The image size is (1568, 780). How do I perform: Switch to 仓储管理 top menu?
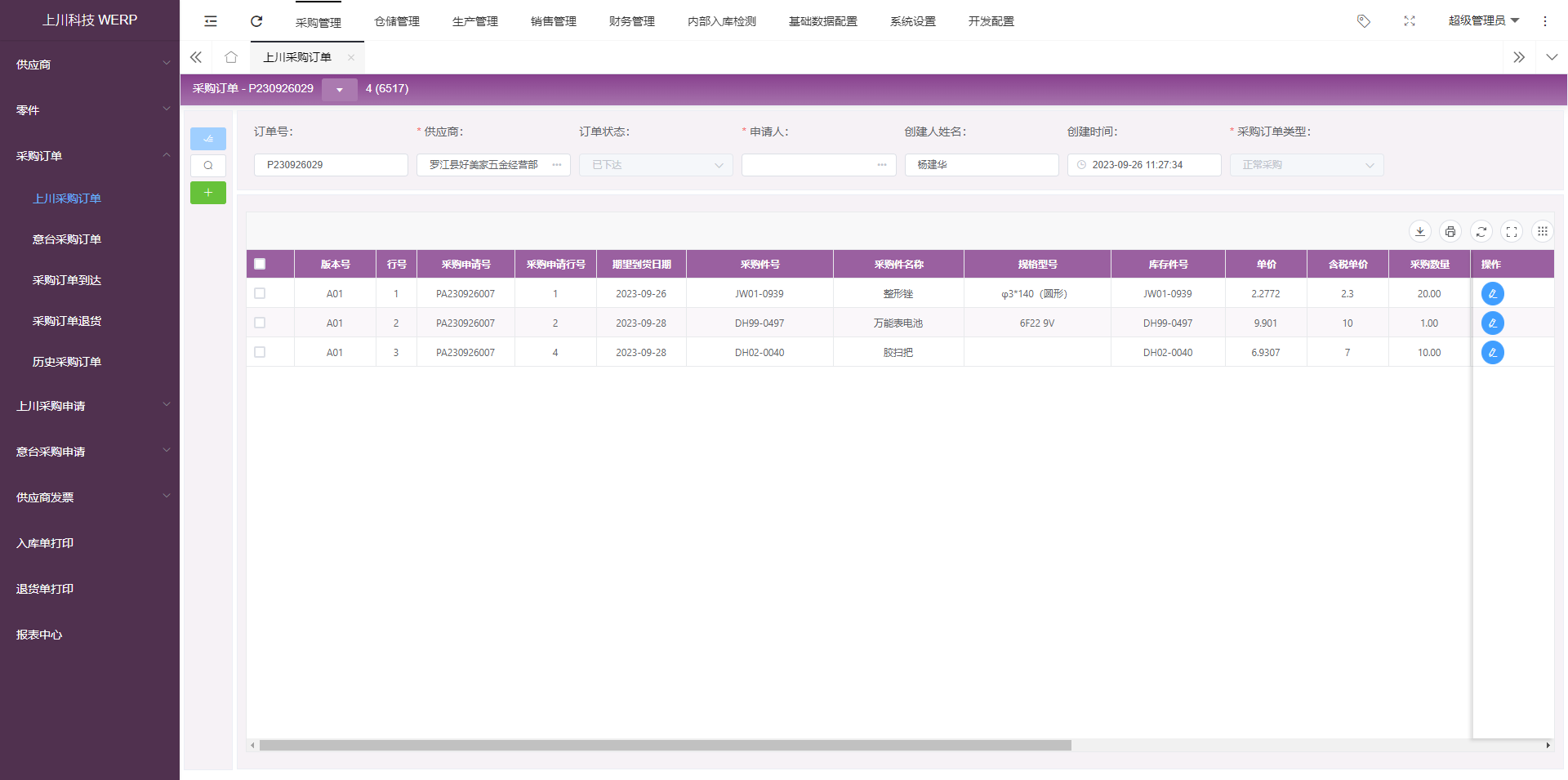point(397,21)
